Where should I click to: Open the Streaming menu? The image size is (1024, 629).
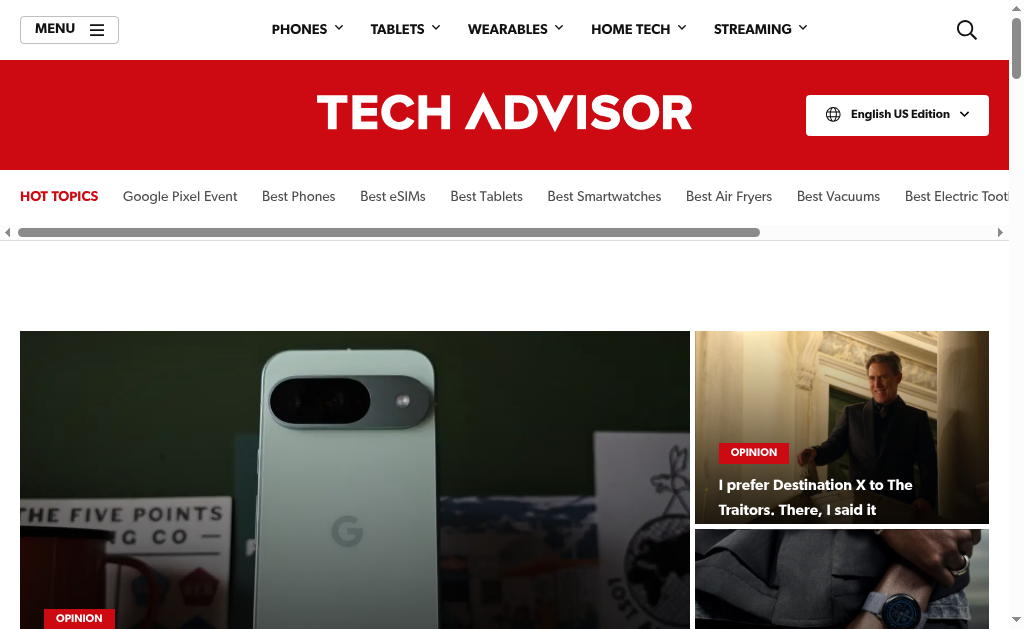tap(761, 29)
